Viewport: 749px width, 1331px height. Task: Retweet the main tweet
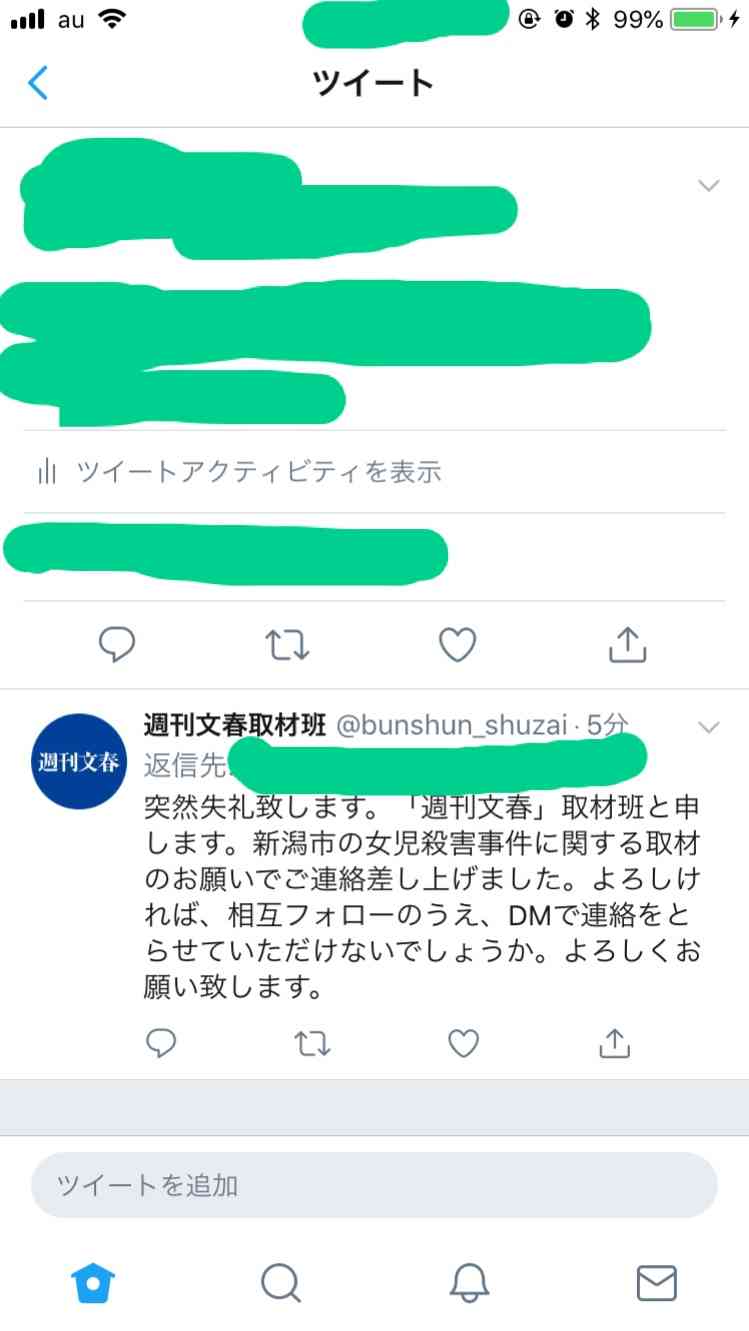pyautogui.click(x=288, y=645)
